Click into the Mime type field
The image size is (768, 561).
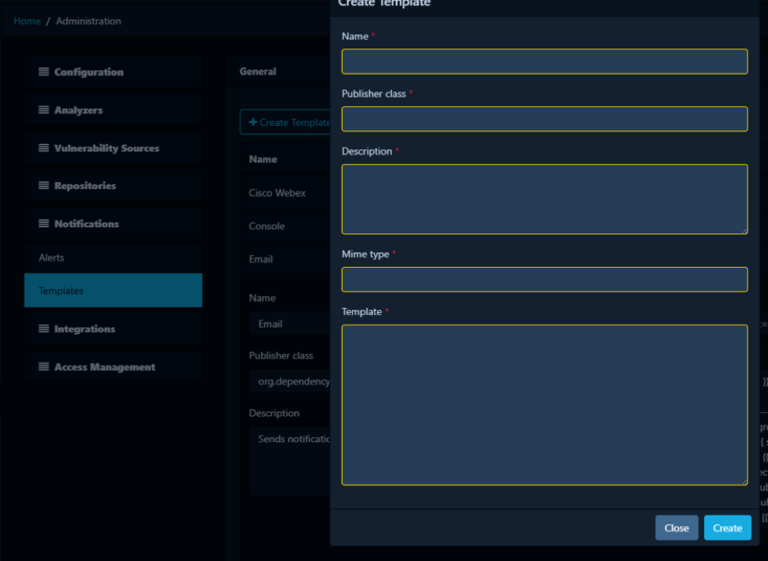[545, 279]
